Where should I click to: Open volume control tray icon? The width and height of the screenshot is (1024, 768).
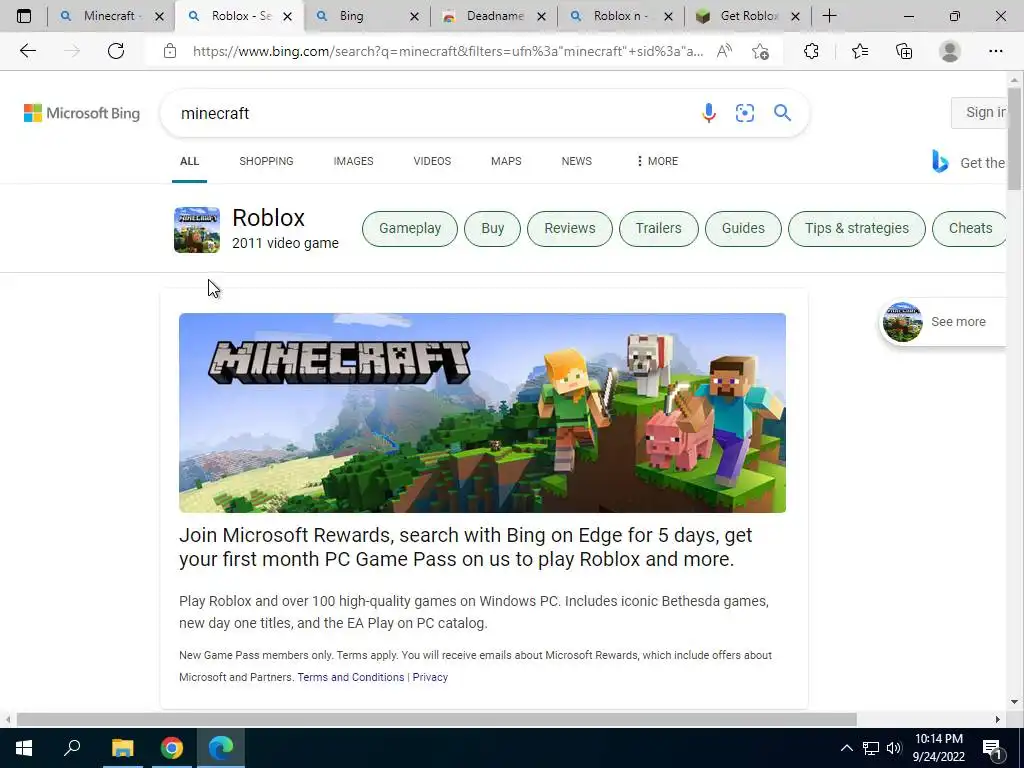click(894, 748)
